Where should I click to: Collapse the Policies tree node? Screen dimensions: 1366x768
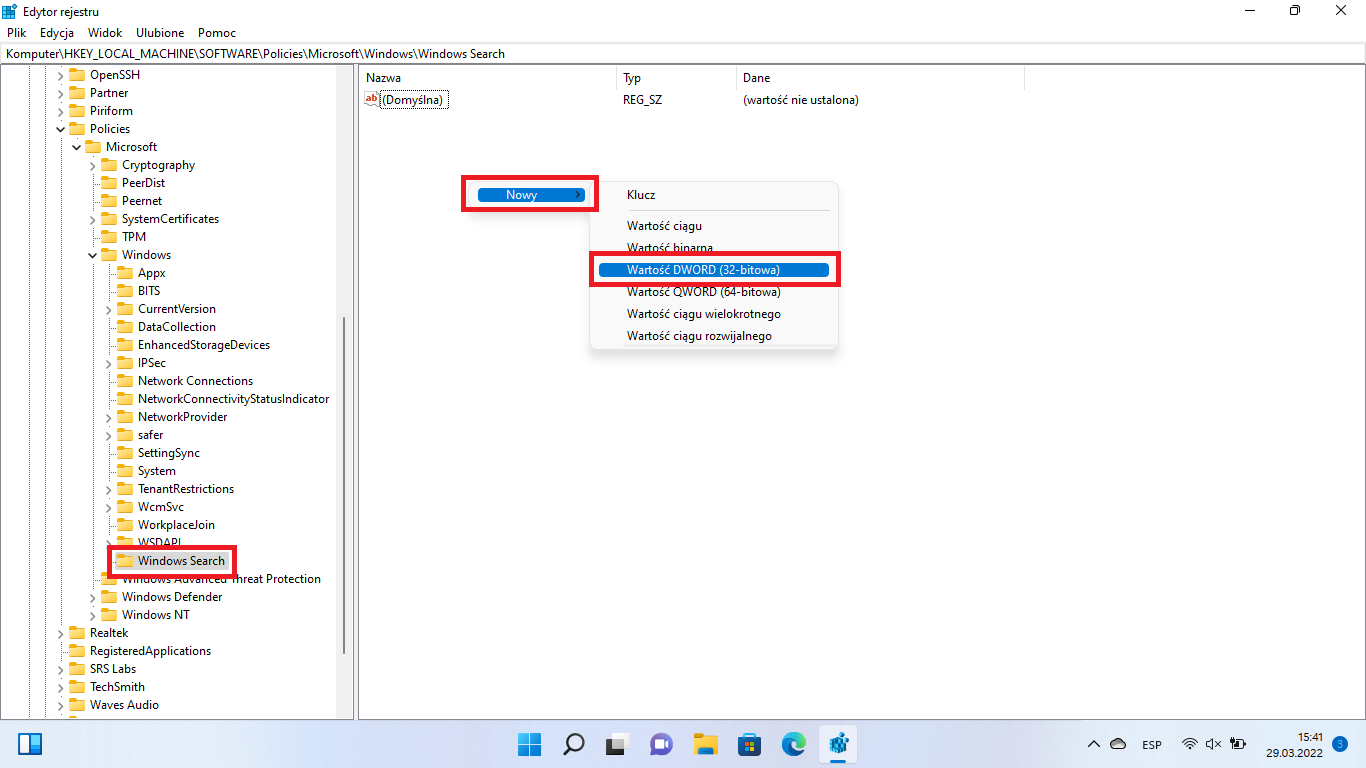click(61, 129)
